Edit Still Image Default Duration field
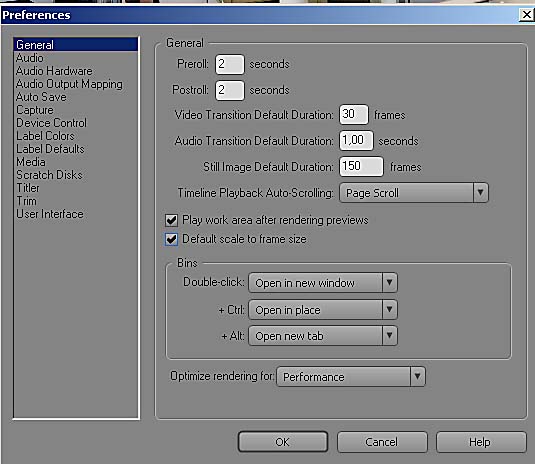 point(361,166)
